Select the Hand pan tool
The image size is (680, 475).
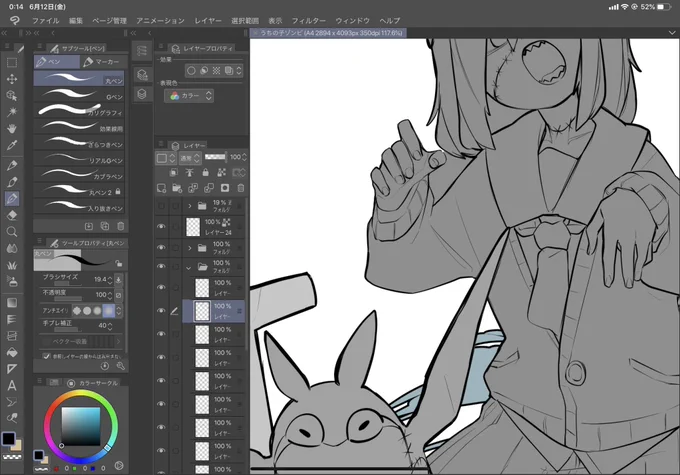[x=12, y=128]
